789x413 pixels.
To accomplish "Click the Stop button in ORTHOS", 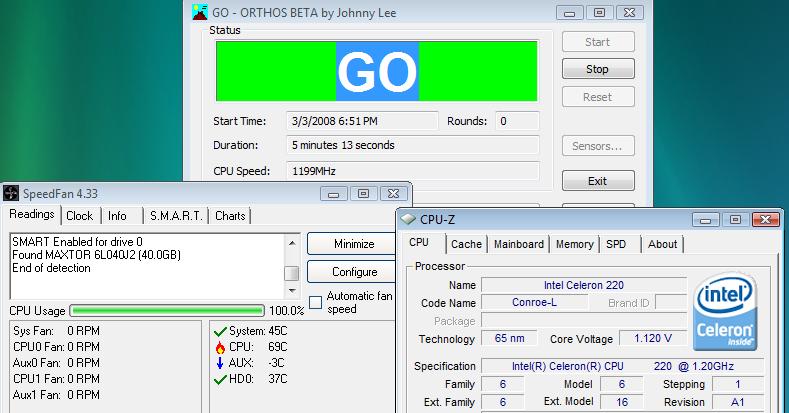I will (598, 69).
